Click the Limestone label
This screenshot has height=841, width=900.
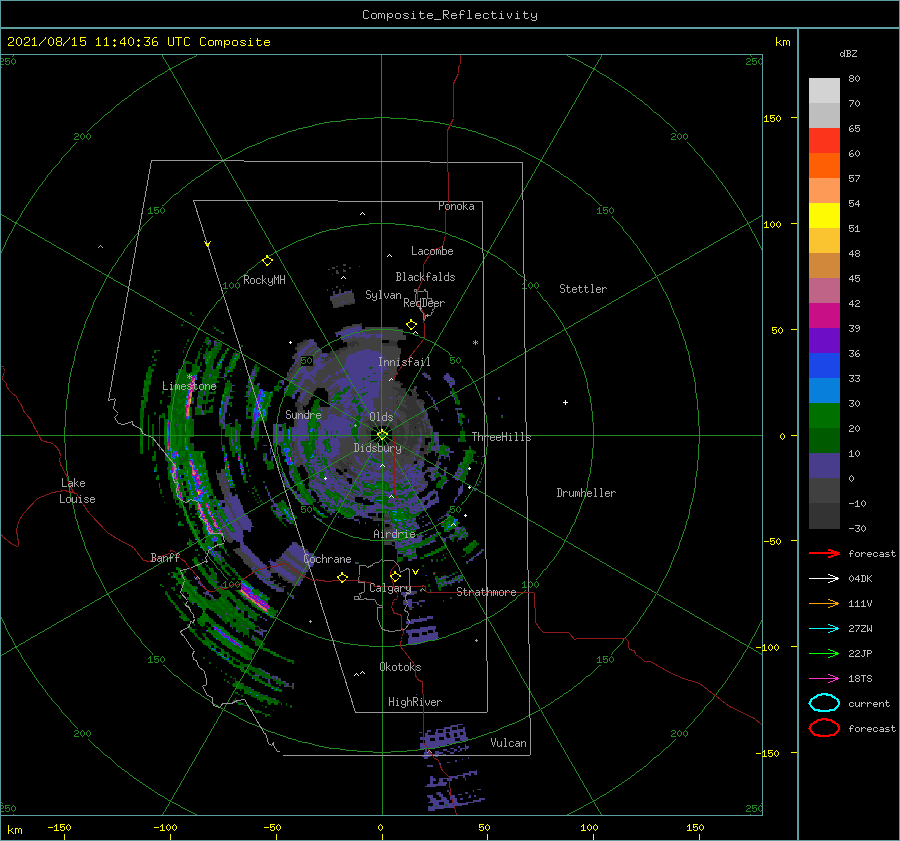[x=189, y=386]
